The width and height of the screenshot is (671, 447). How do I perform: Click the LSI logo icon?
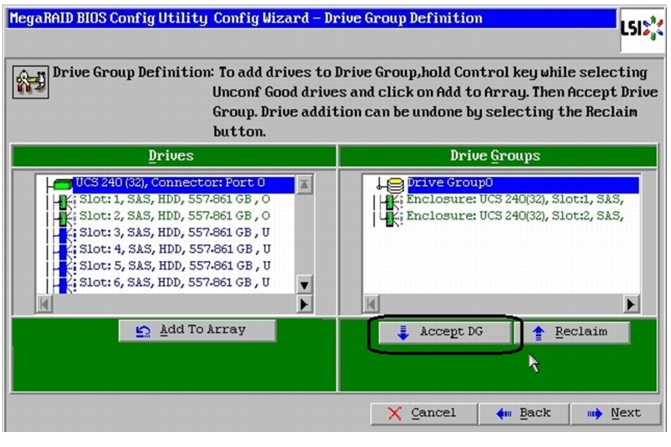click(642, 29)
